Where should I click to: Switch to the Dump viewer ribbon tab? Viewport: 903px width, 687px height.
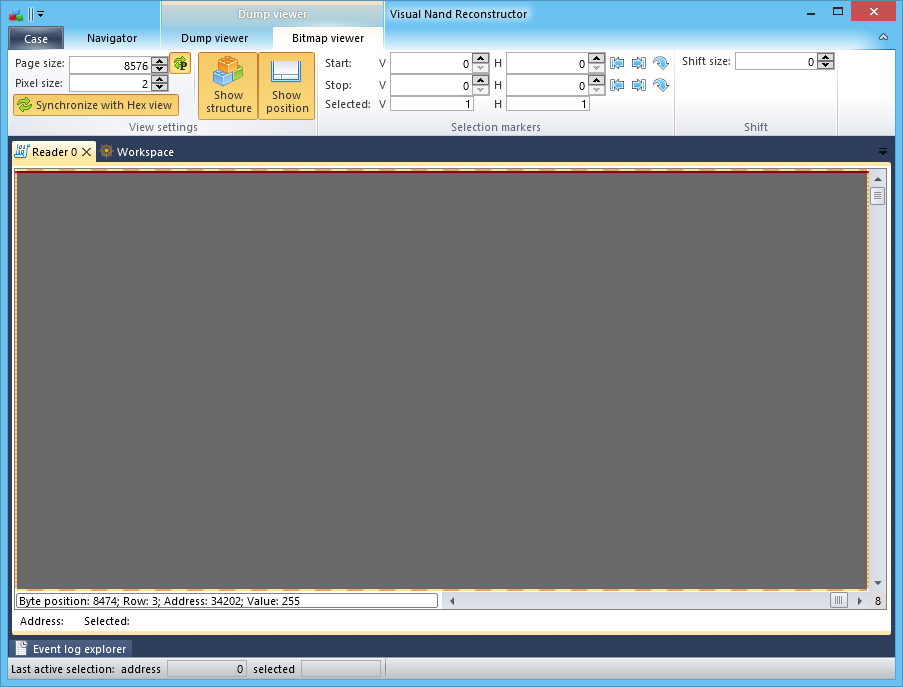pos(214,38)
